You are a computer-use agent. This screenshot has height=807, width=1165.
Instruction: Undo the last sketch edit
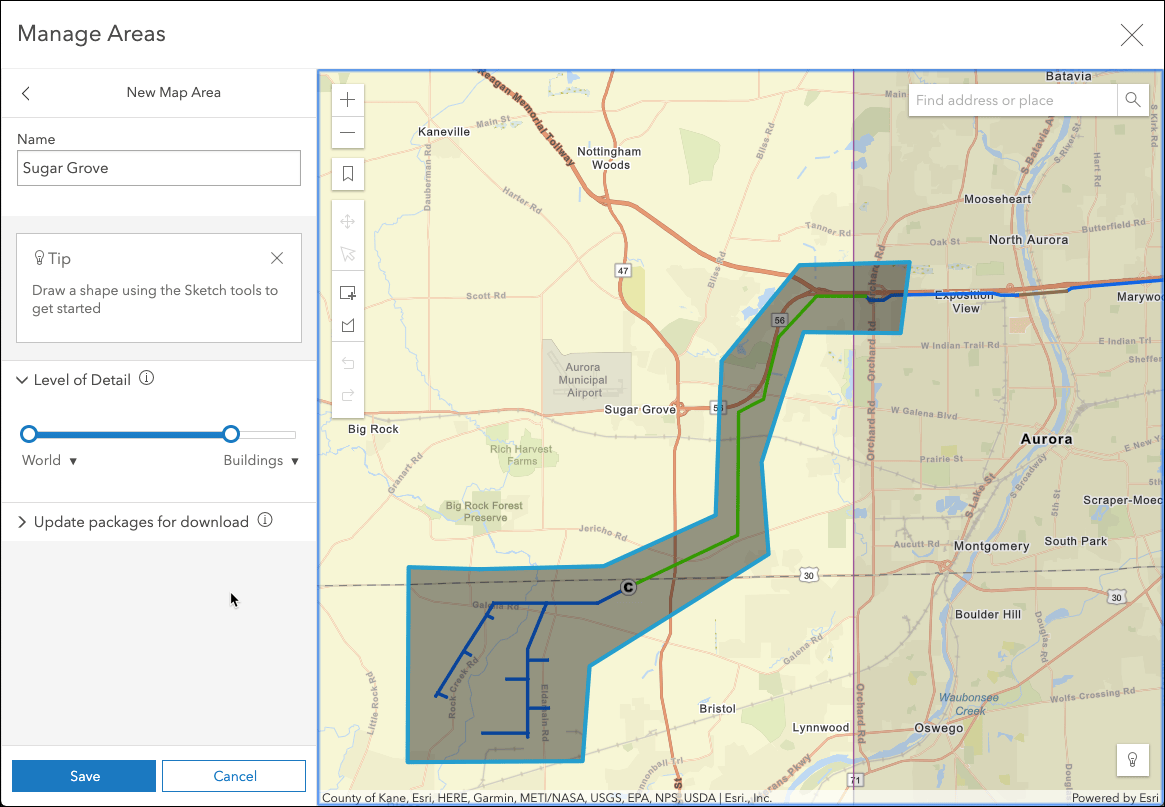[347, 362]
